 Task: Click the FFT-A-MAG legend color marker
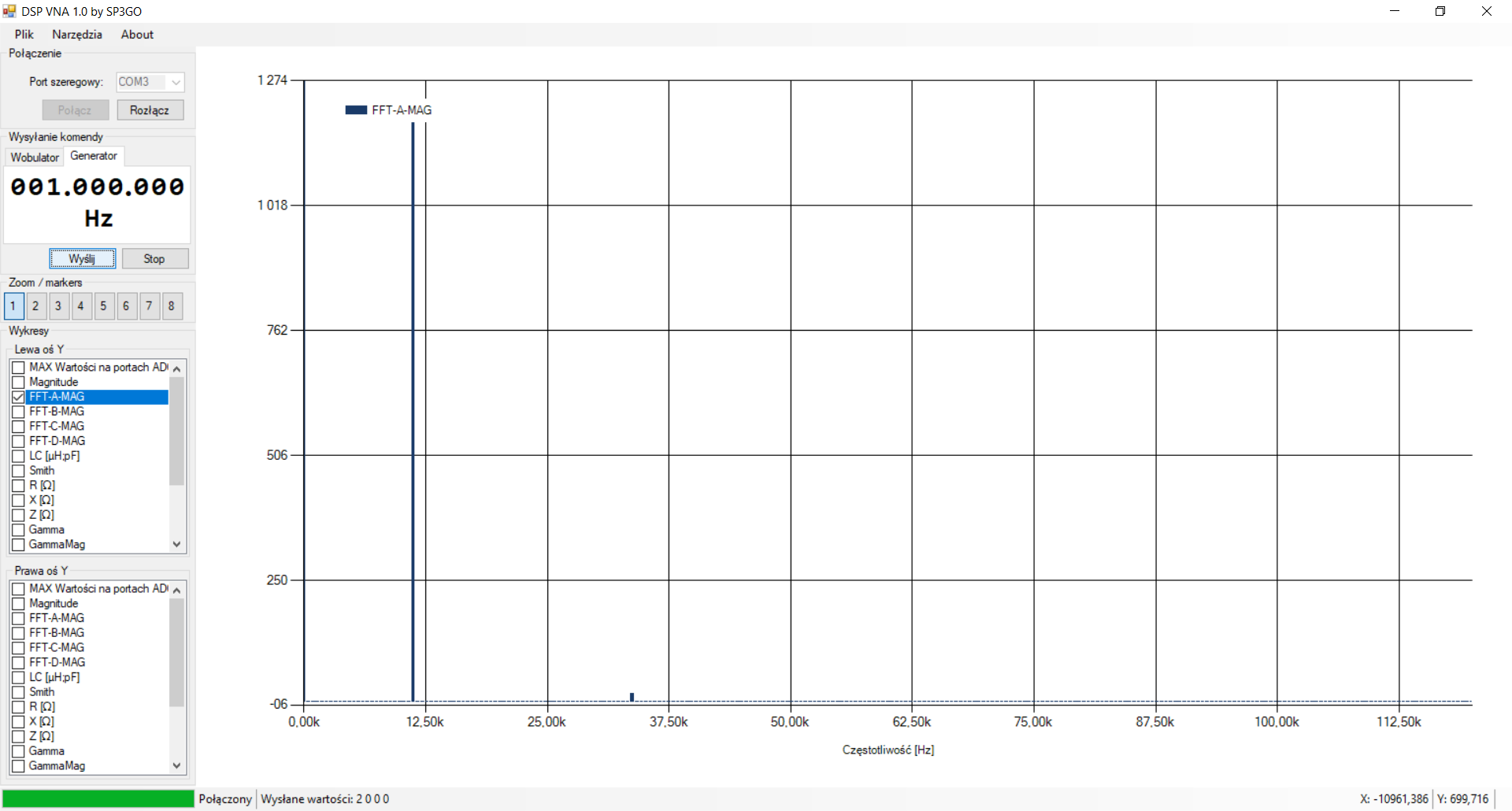(356, 110)
